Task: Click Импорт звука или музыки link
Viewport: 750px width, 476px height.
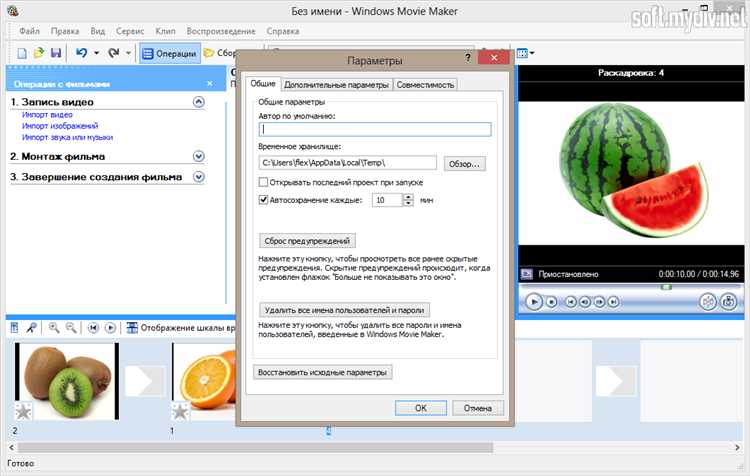Action: [67, 137]
